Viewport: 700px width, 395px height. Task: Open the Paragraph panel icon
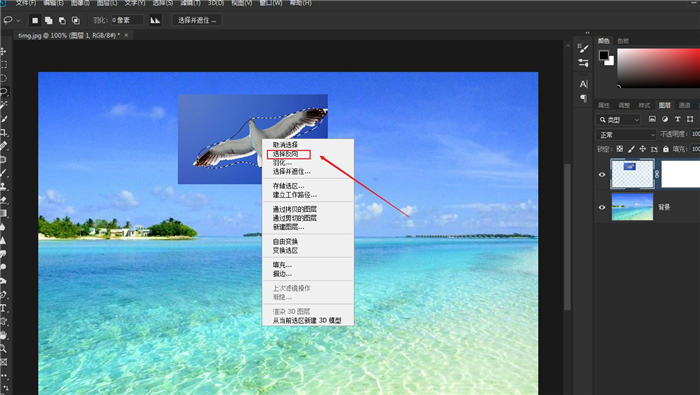583,98
